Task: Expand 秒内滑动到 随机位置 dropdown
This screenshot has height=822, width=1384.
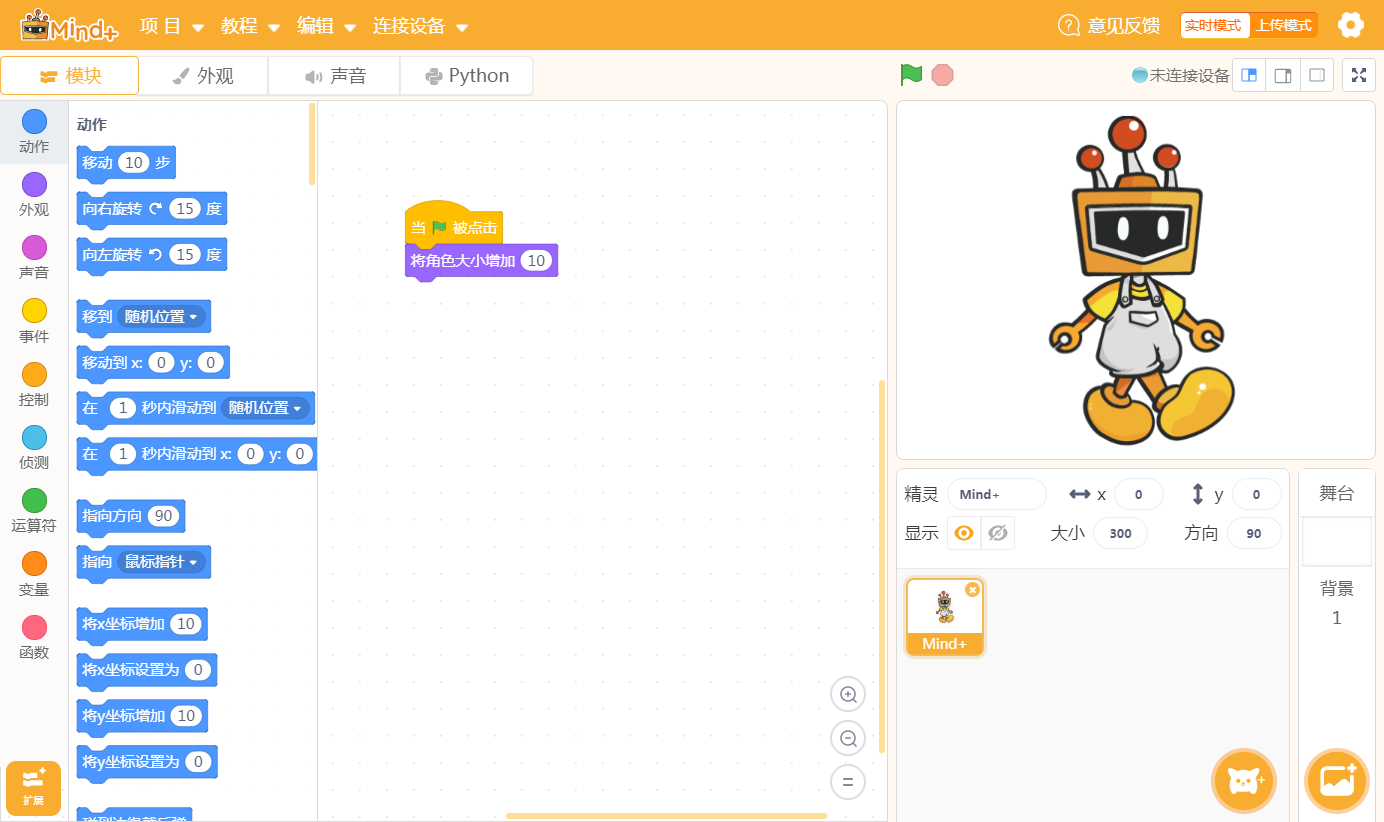Action: click(266, 408)
